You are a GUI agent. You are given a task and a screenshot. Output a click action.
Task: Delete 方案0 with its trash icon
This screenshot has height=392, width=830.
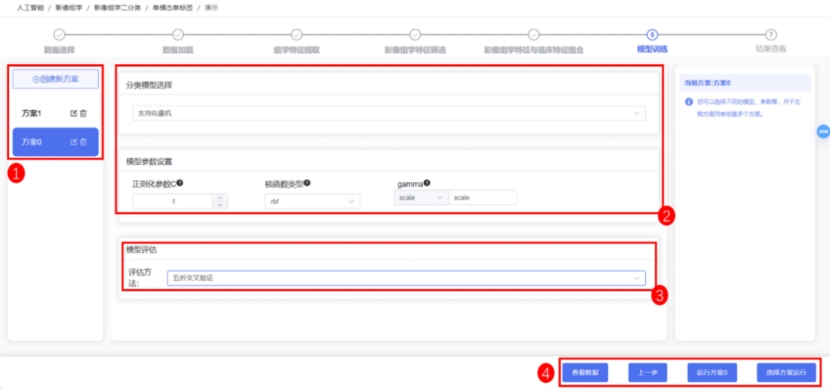coord(83,142)
